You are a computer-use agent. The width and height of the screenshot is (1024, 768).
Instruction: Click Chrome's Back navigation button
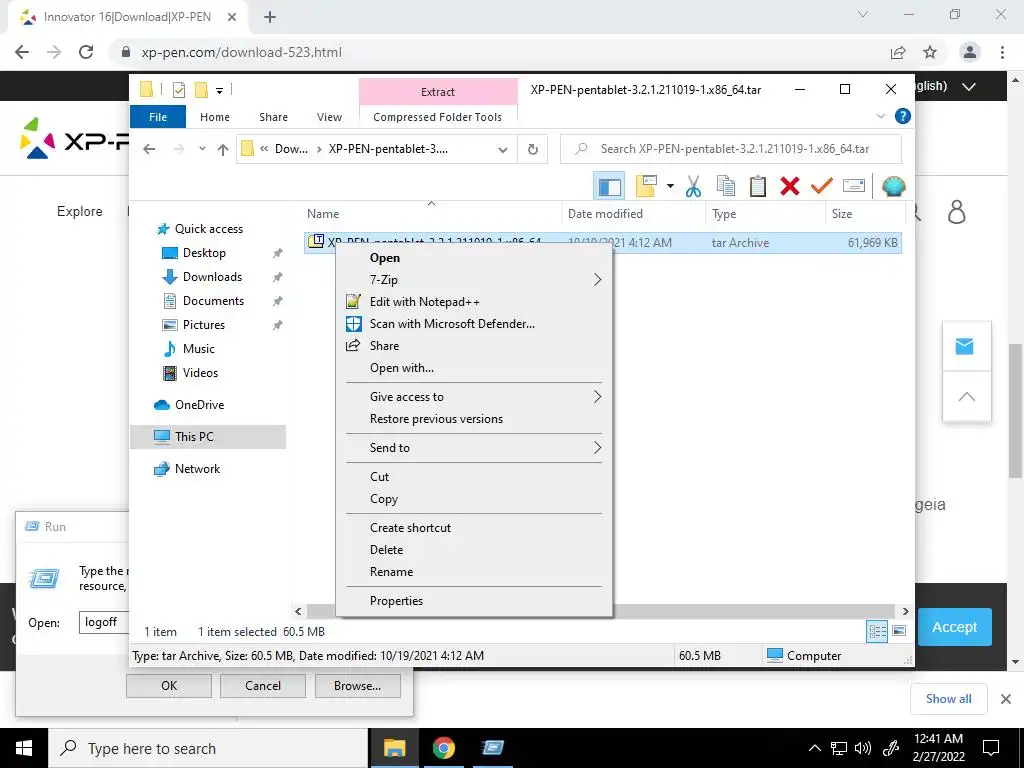point(22,52)
